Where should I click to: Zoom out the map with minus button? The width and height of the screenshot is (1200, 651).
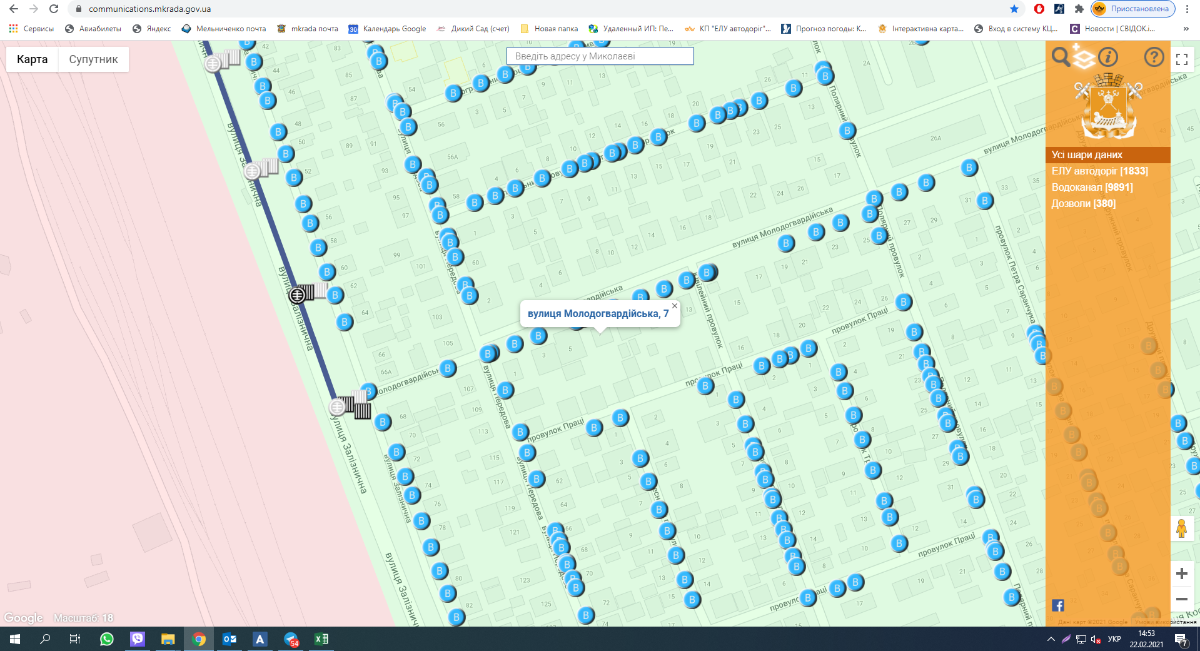(x=1182, y=598)
